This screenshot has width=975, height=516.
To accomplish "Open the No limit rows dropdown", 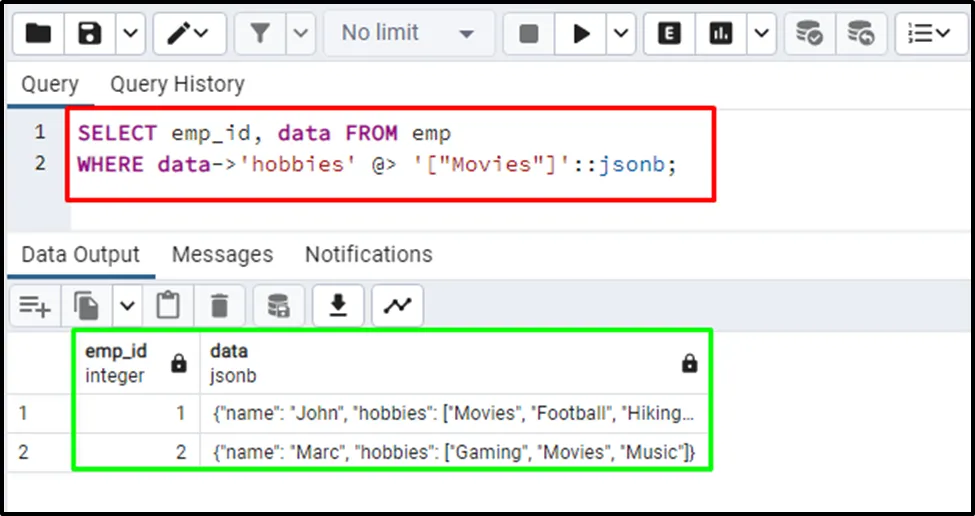I will tap(408, 34).
